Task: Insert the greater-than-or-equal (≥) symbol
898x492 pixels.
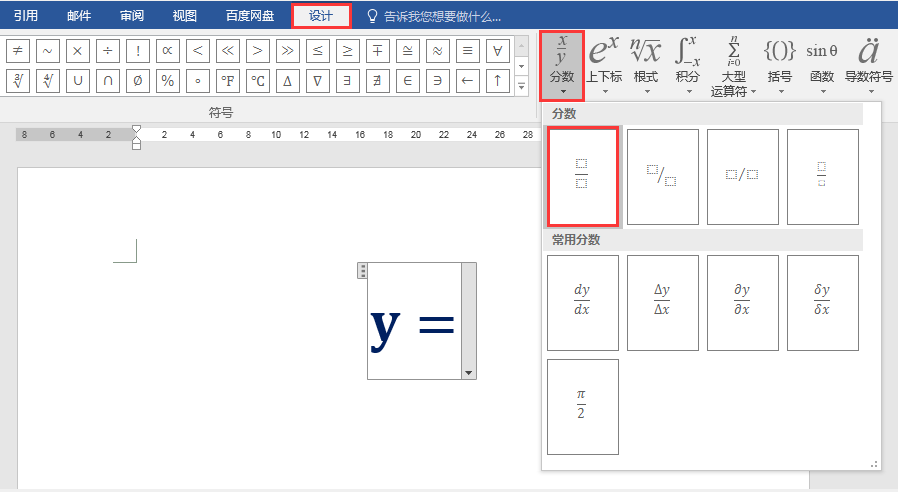Action: tap(347, 50)
